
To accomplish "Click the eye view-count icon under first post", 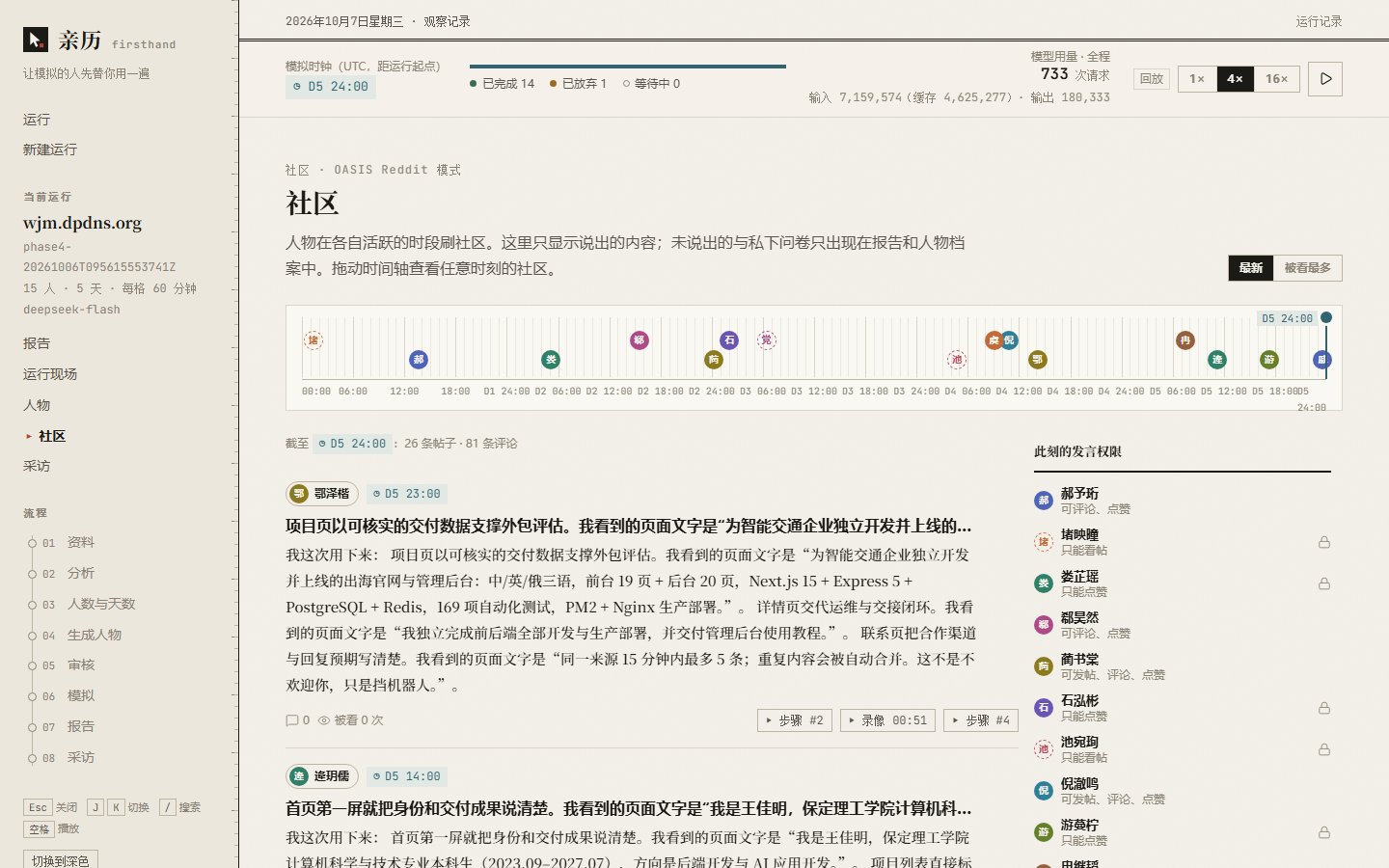I will point(324,720).
